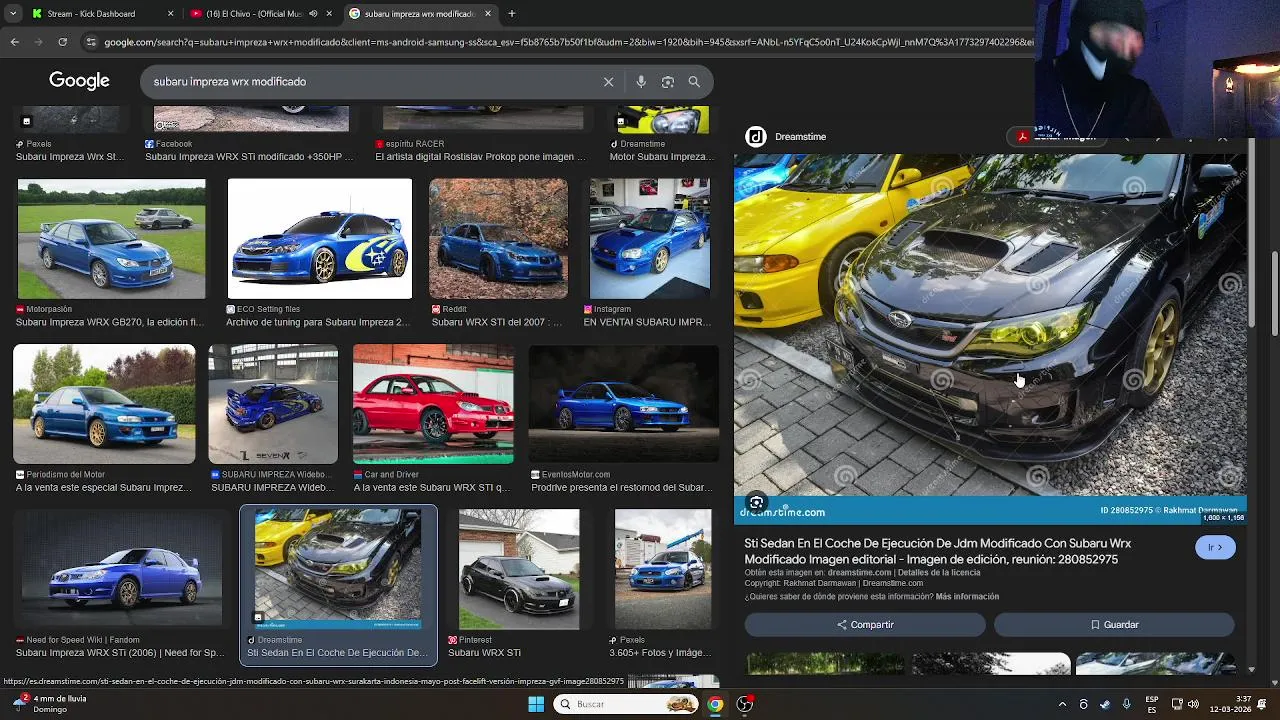1280x720 pixels.
Task: Go forward in browser history
Action: coord(38,42)
